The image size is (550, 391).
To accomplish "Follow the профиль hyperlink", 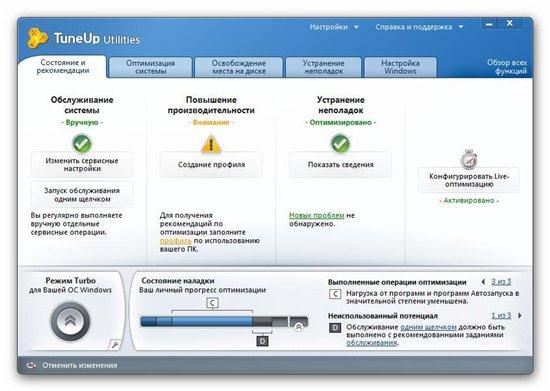I will tap(175, 241).
